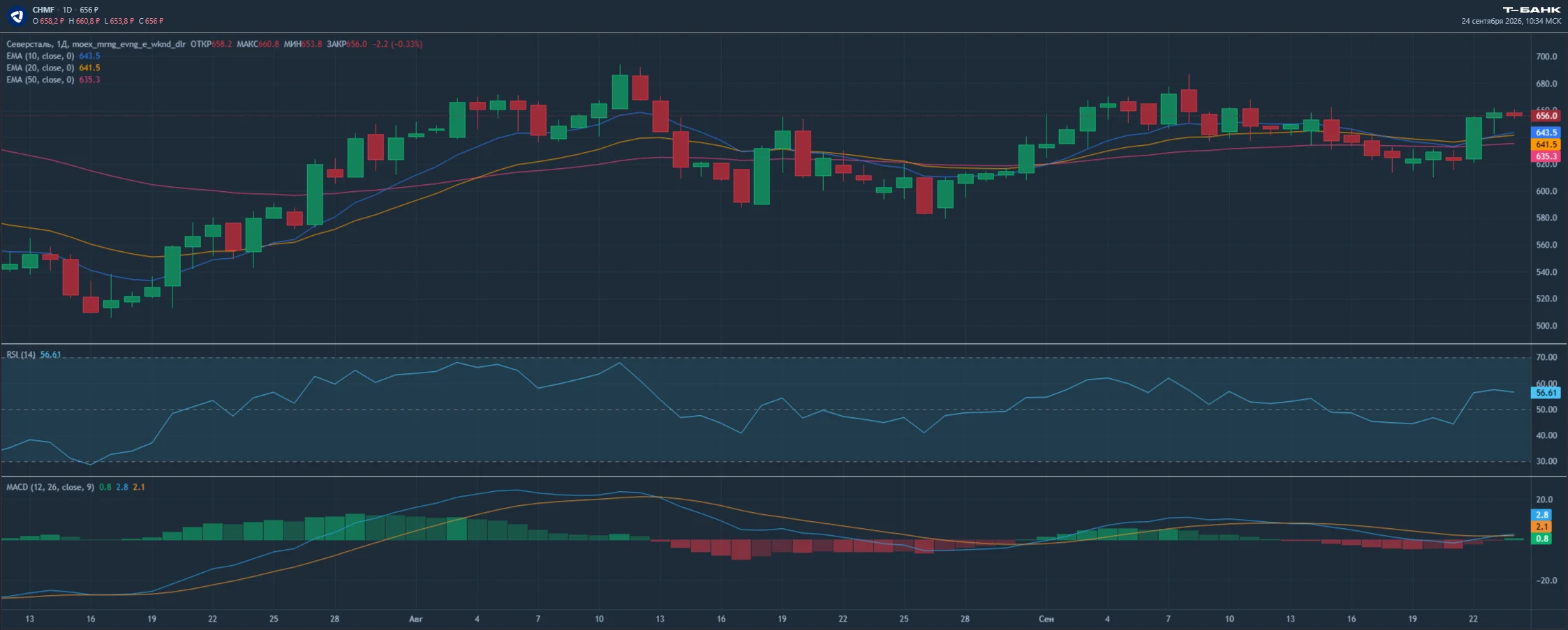Click the red 656.0 last-price tag on the price axis
The image size is (1568, 630).
[x=1546, y=116]
